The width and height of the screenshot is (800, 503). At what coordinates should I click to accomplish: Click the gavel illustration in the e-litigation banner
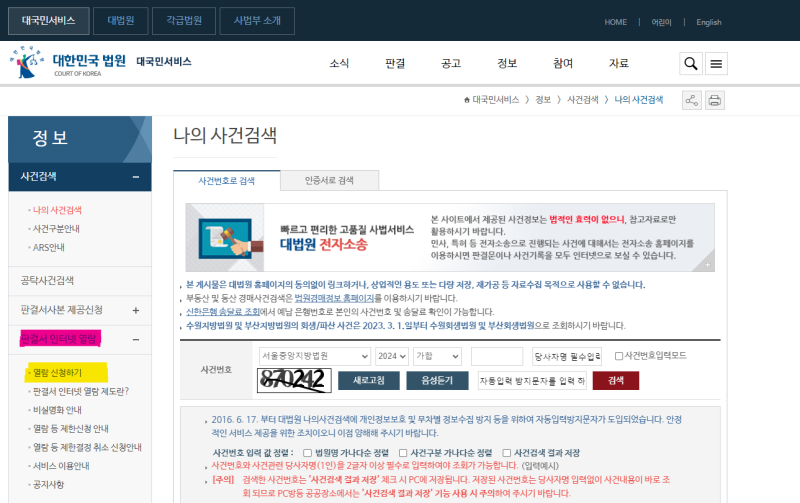(225, 238)
